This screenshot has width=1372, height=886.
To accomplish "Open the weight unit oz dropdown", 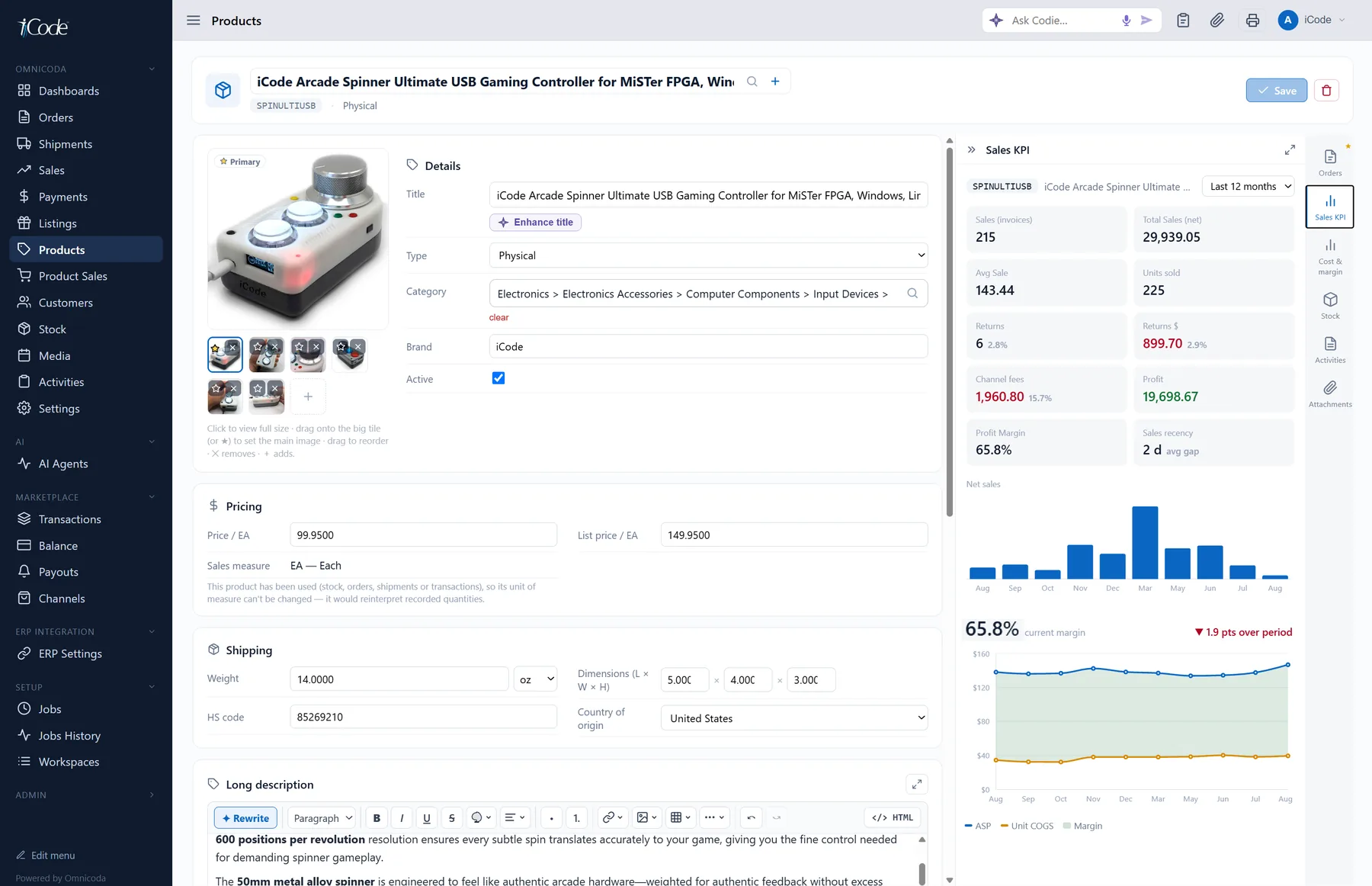I will coord(536,679).
